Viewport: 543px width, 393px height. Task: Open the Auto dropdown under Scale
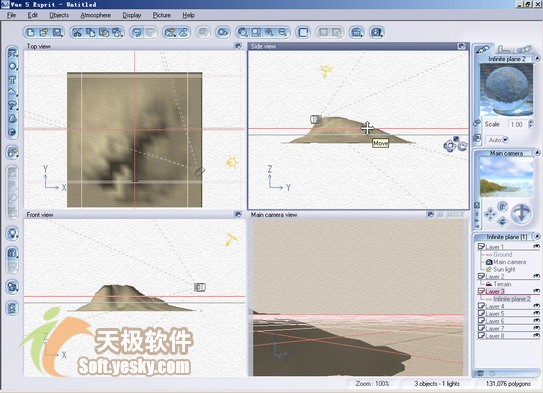(505, 140)
